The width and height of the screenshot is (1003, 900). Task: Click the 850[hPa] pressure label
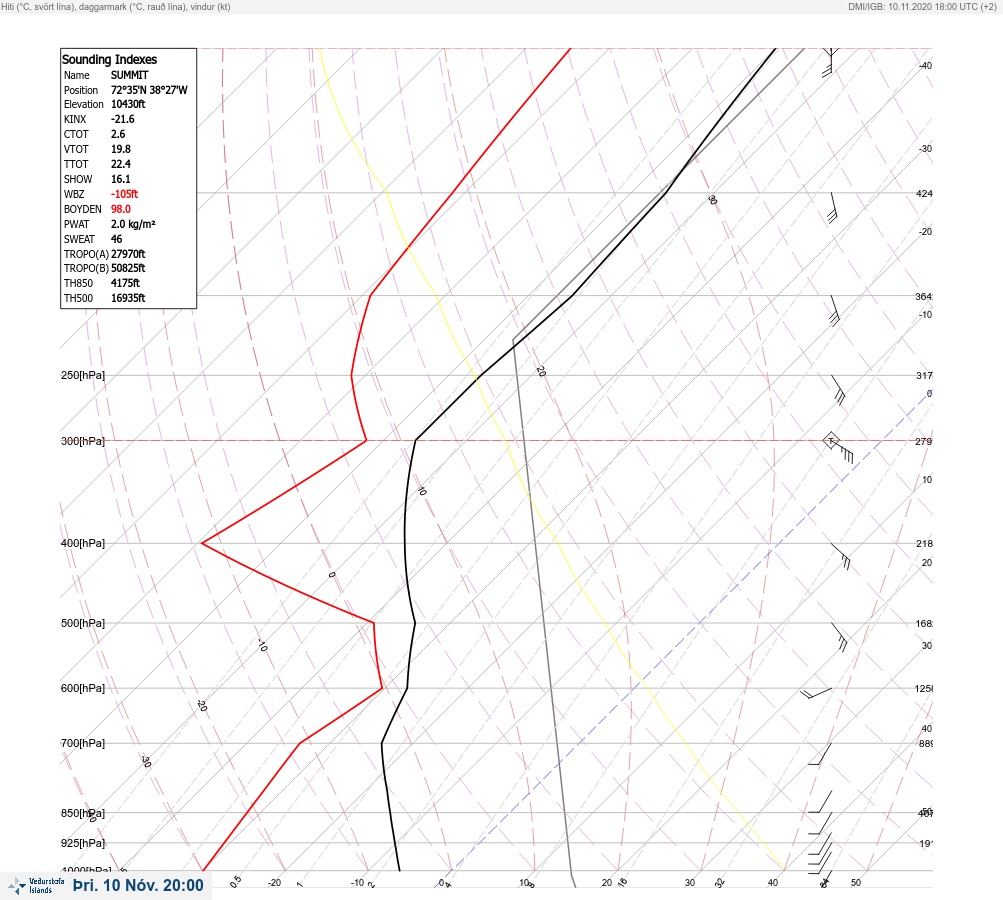[x=83, y=813]
